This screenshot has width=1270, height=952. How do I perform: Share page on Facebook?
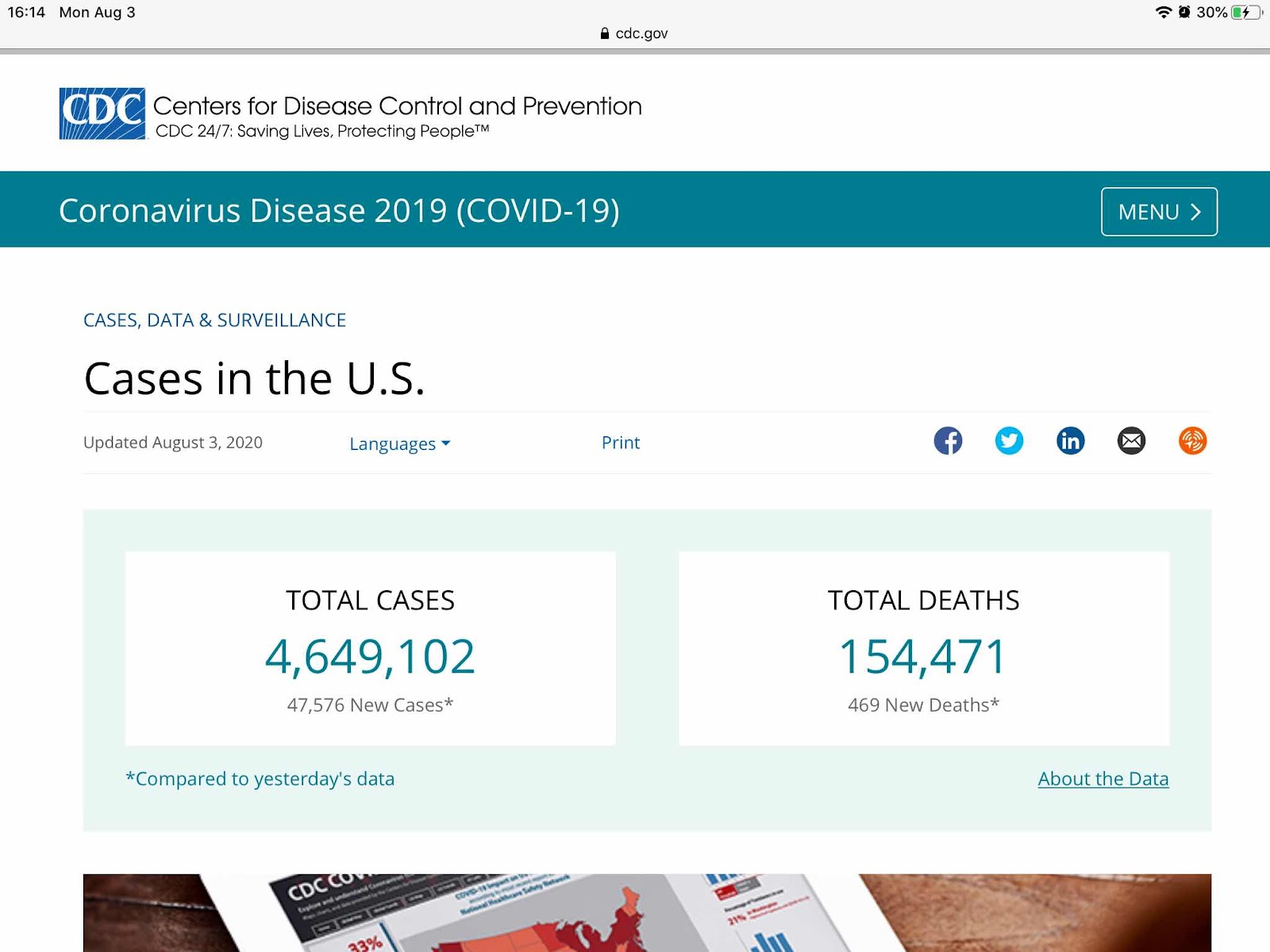click(948, 441)
